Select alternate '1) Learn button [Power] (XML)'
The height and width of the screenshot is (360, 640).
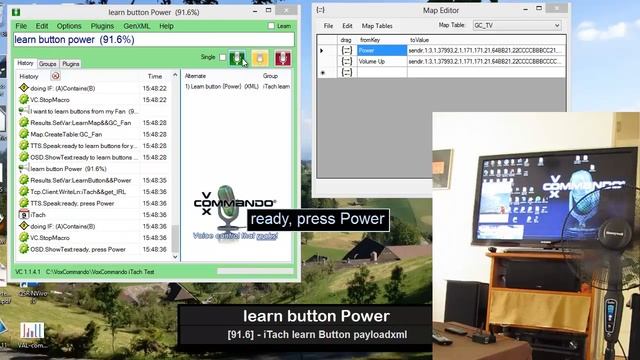(x=222, y=87)
